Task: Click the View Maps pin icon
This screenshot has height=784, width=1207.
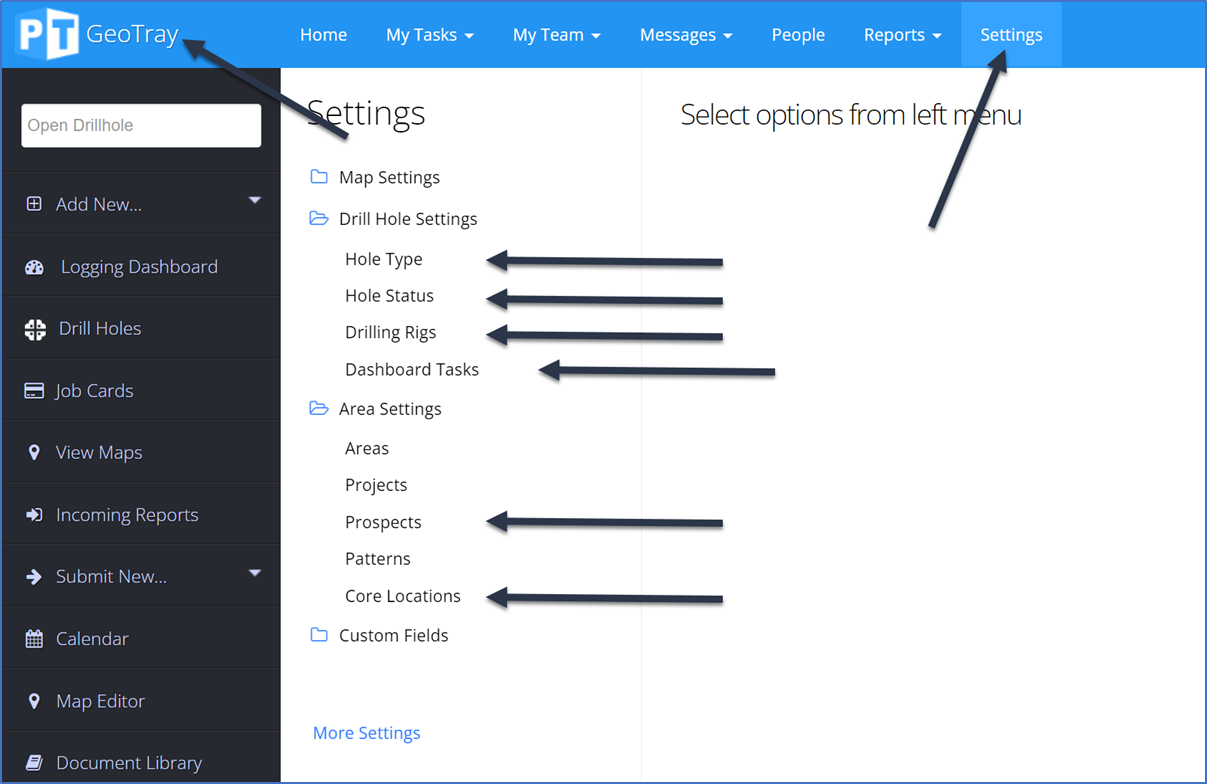Action: [x=33, y=451]
